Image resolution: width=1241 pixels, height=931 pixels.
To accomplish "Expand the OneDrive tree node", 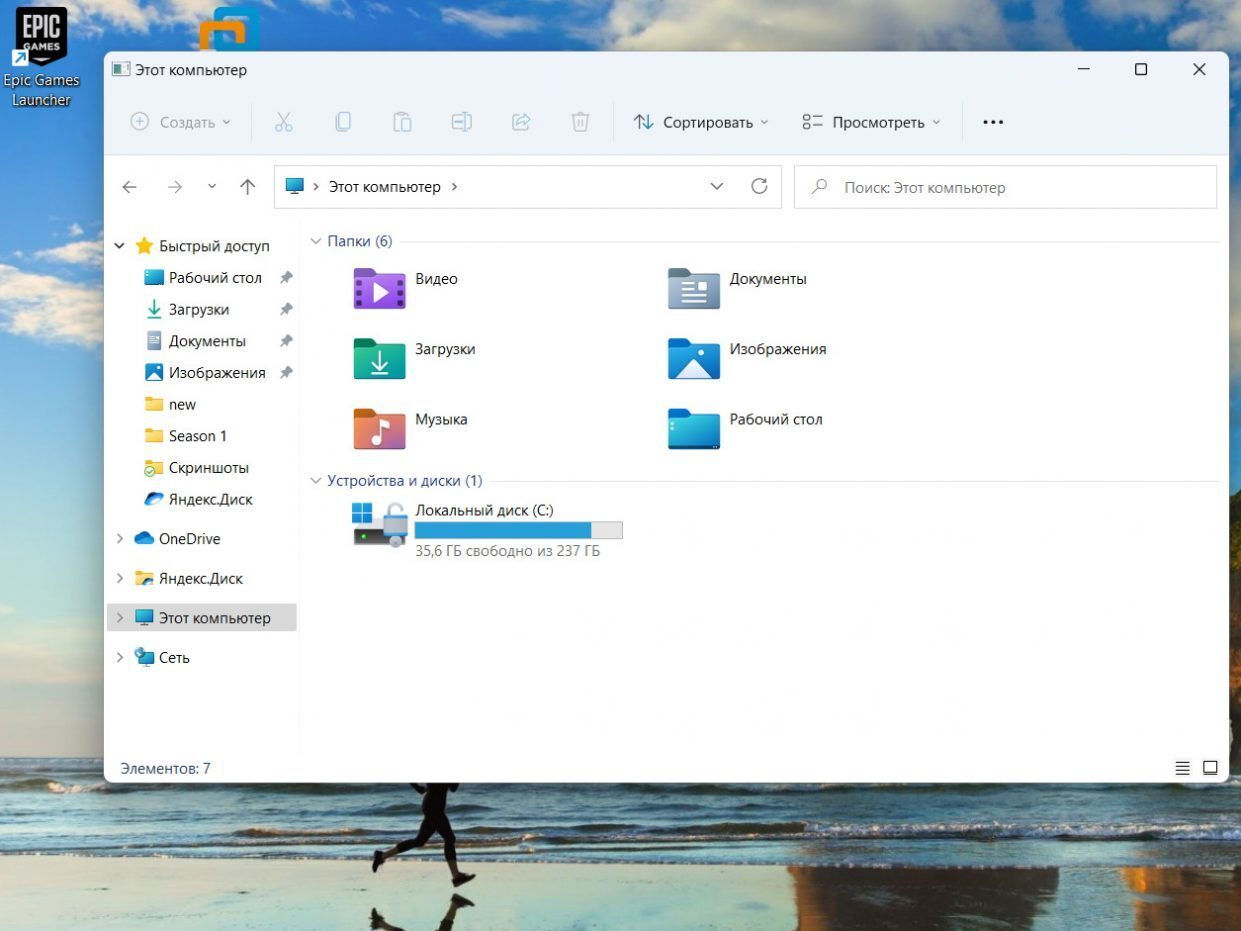I will tap(120, 539).
